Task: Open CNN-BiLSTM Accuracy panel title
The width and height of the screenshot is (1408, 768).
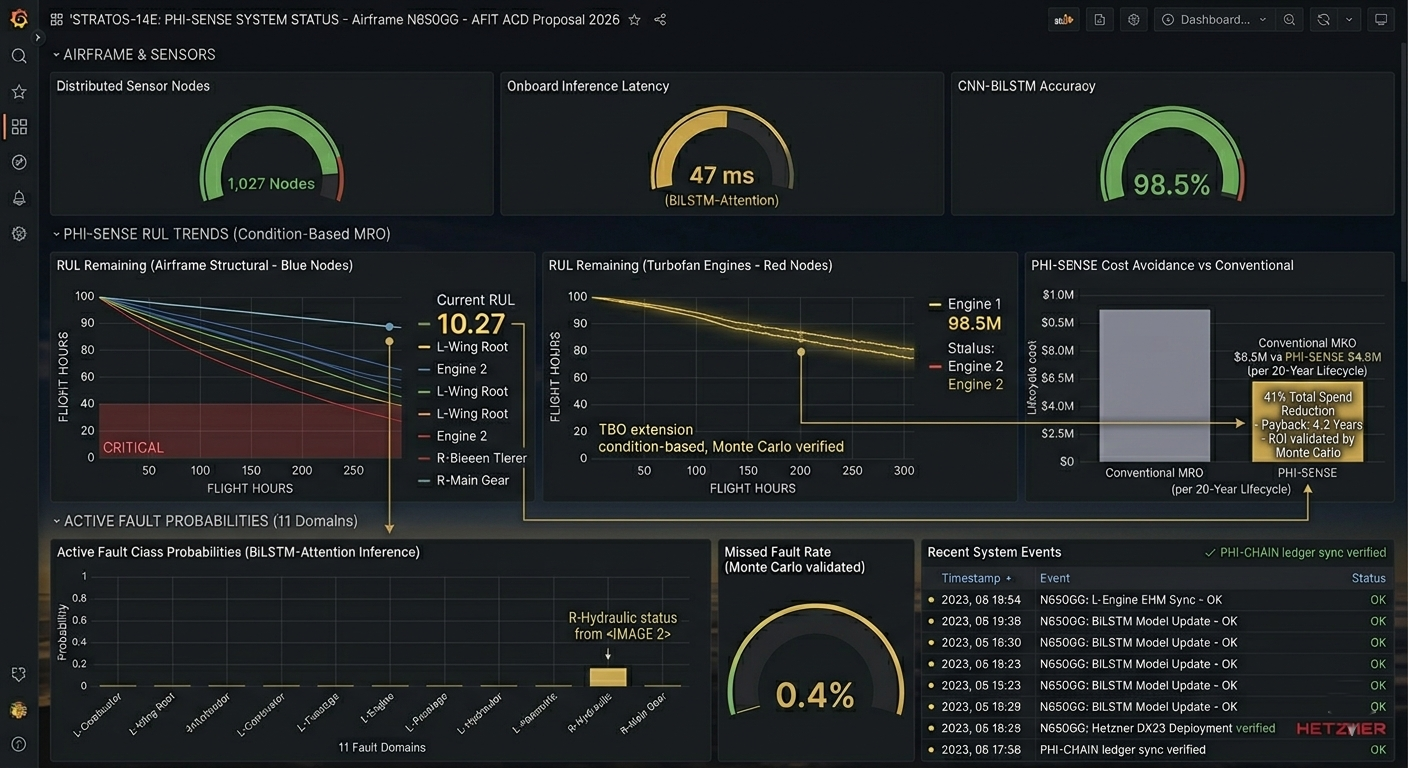Action: pyautogui.click(x=1027, y=86)
